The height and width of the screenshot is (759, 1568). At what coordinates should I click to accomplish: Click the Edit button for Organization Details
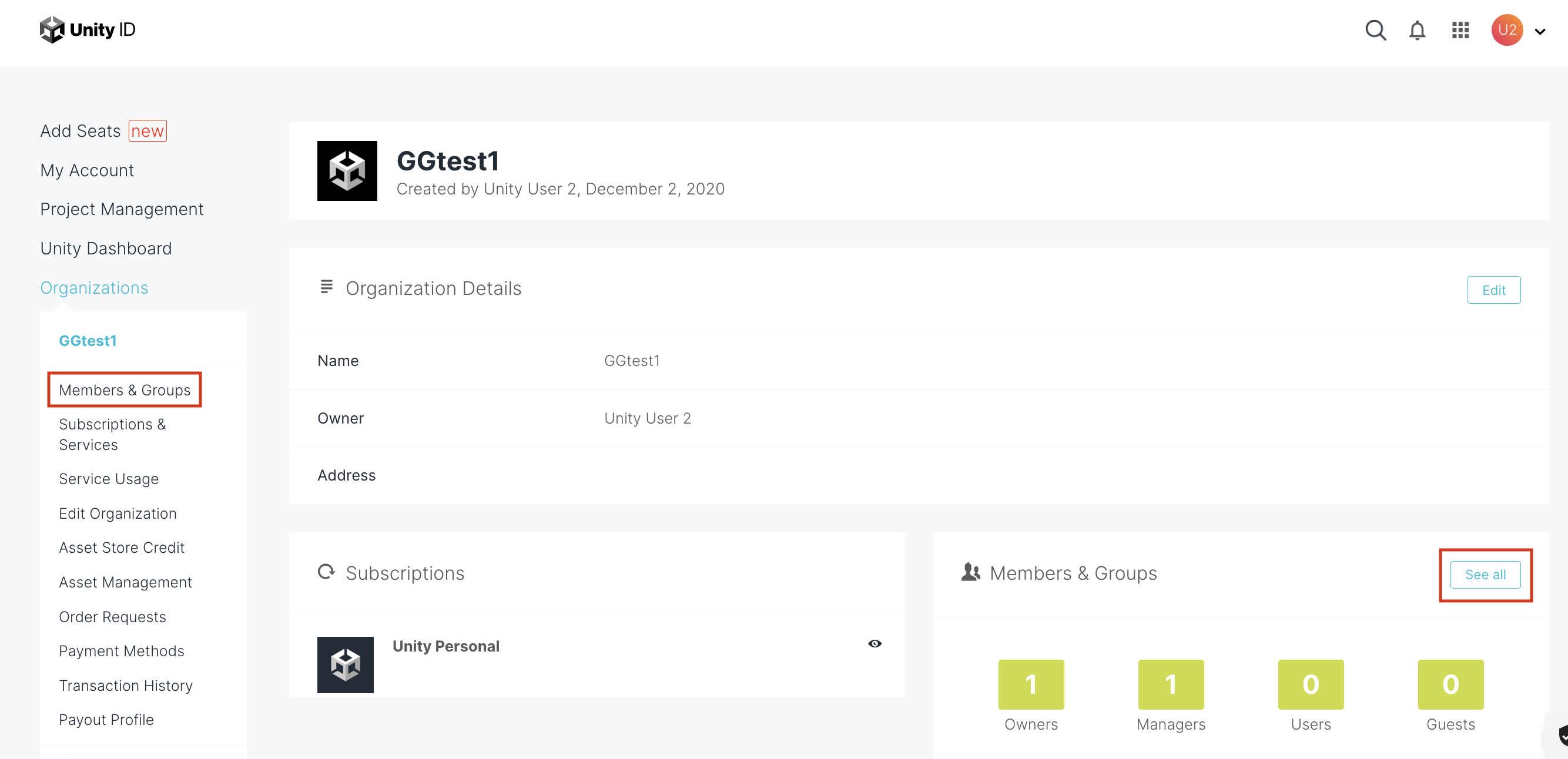[1495, 290]
